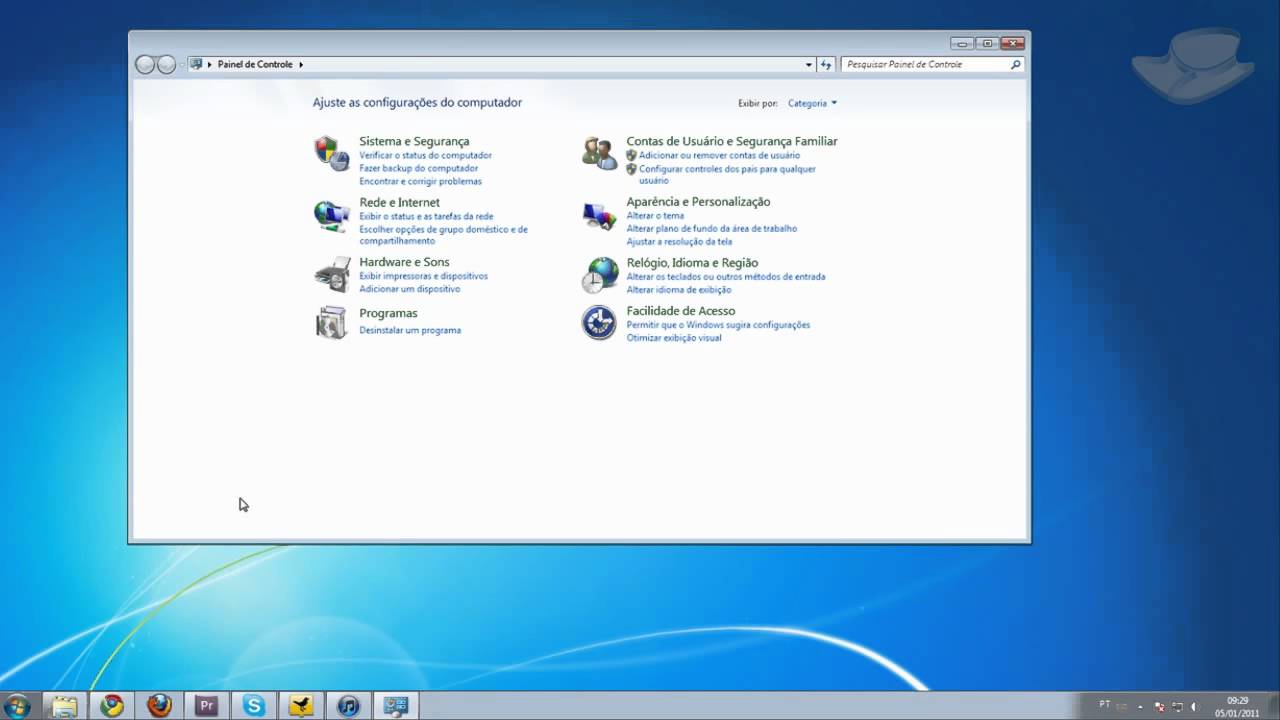Viewport: 1280px width, 720px height.
Task: Expand the address bar history dropdown
Action: [809, 64]
